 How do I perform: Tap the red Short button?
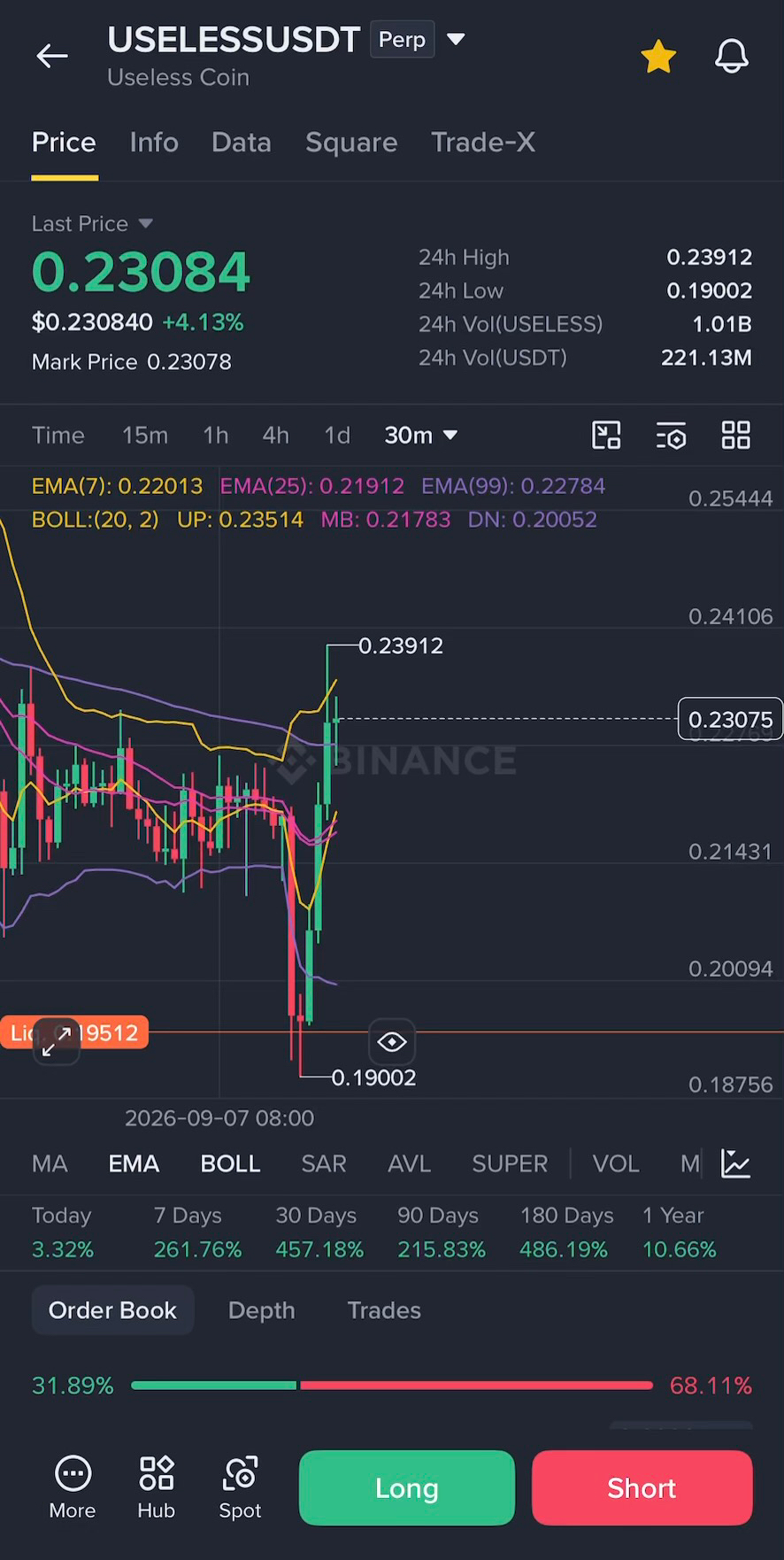point(642,1487)
